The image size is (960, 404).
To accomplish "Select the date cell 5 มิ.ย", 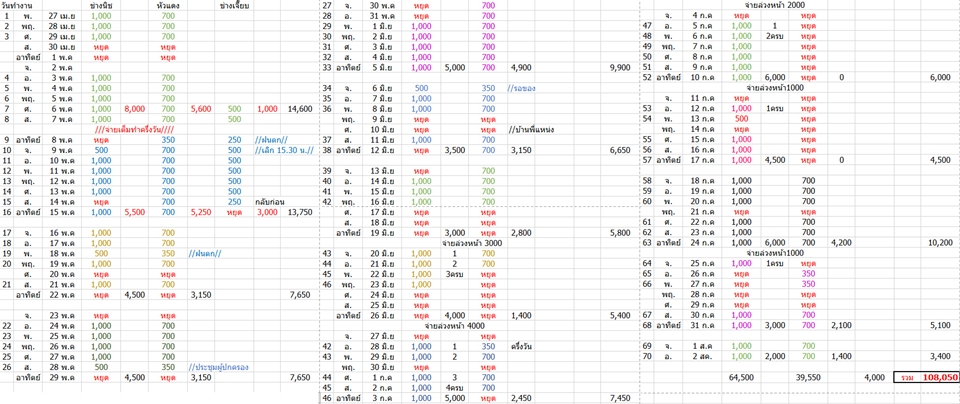I will click(383, 67).
